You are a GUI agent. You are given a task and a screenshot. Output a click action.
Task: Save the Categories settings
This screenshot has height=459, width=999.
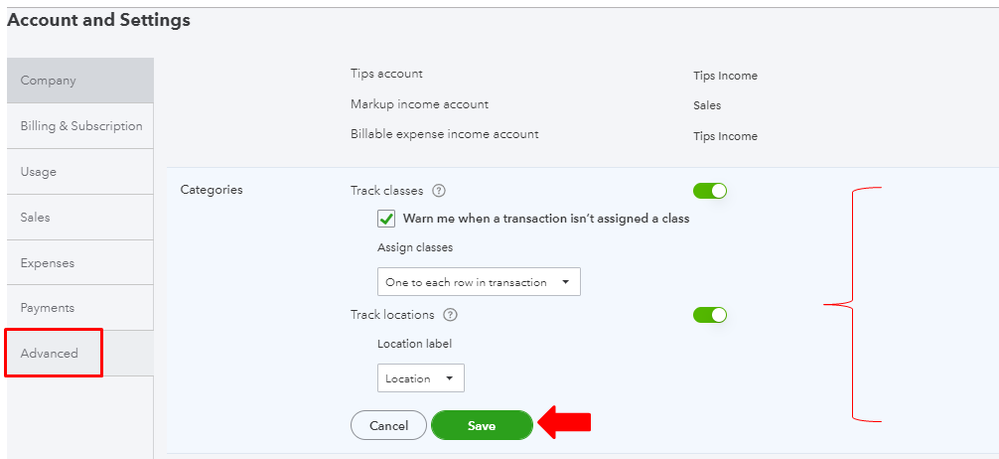[481, 425]
